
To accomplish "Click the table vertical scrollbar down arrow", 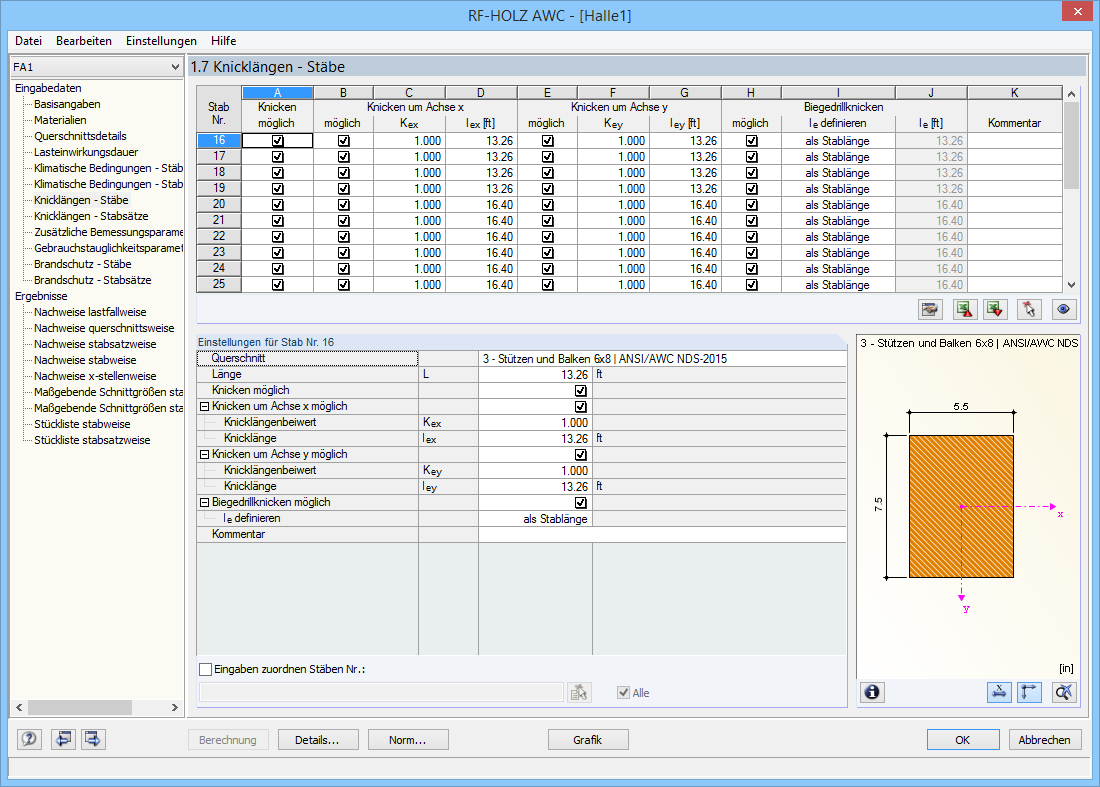I will click(x=1071, y=285).
